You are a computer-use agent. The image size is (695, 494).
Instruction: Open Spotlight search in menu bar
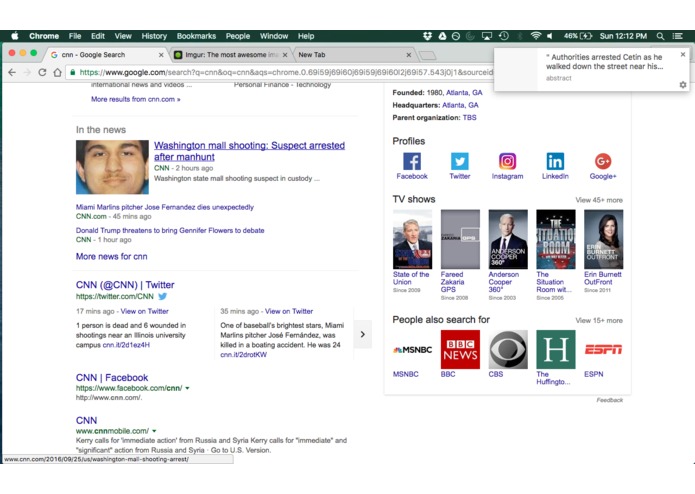click(x=660, y=36)
